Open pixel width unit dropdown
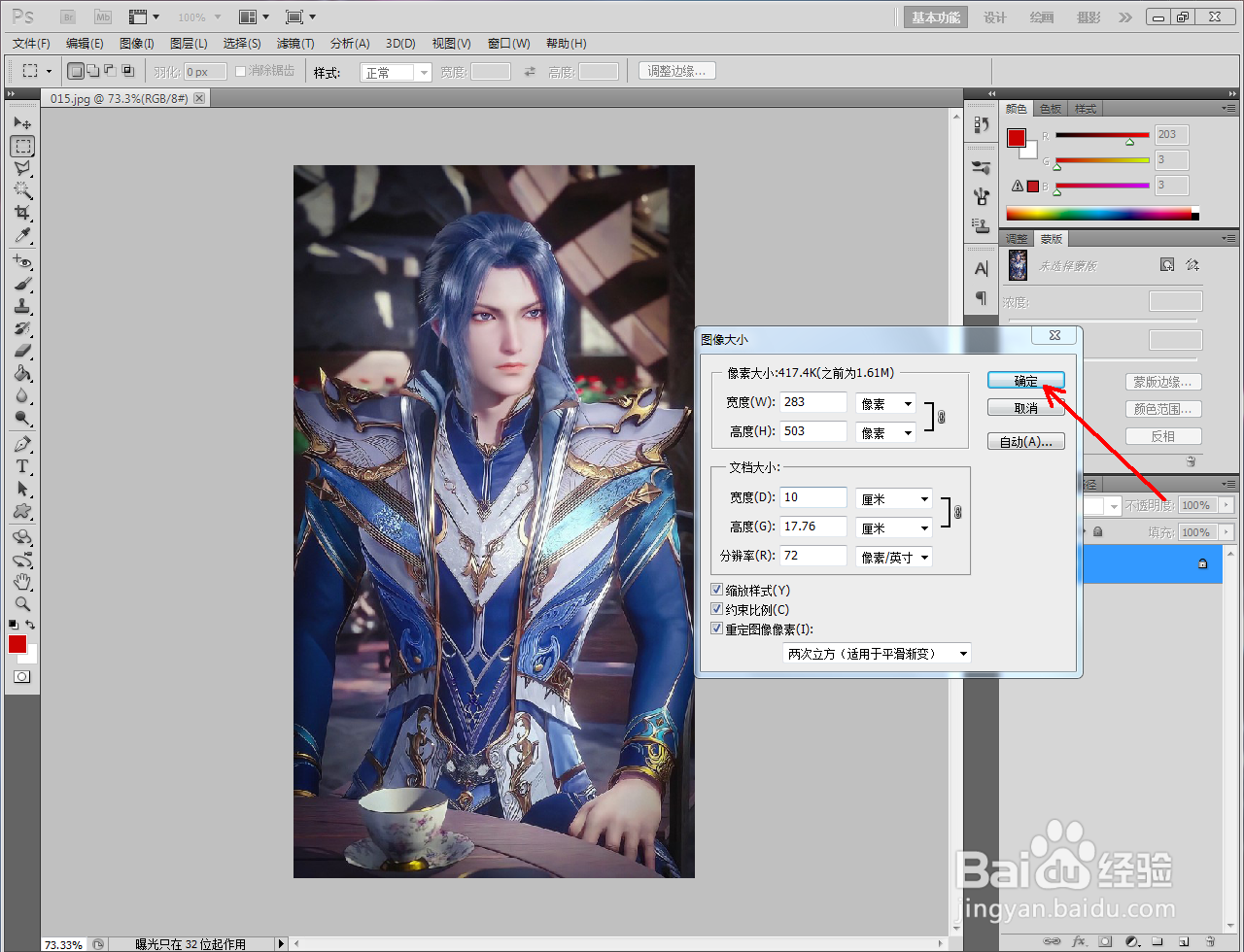Image resolution: width=1244 pixels, height=952 pixels. (885, 403)
